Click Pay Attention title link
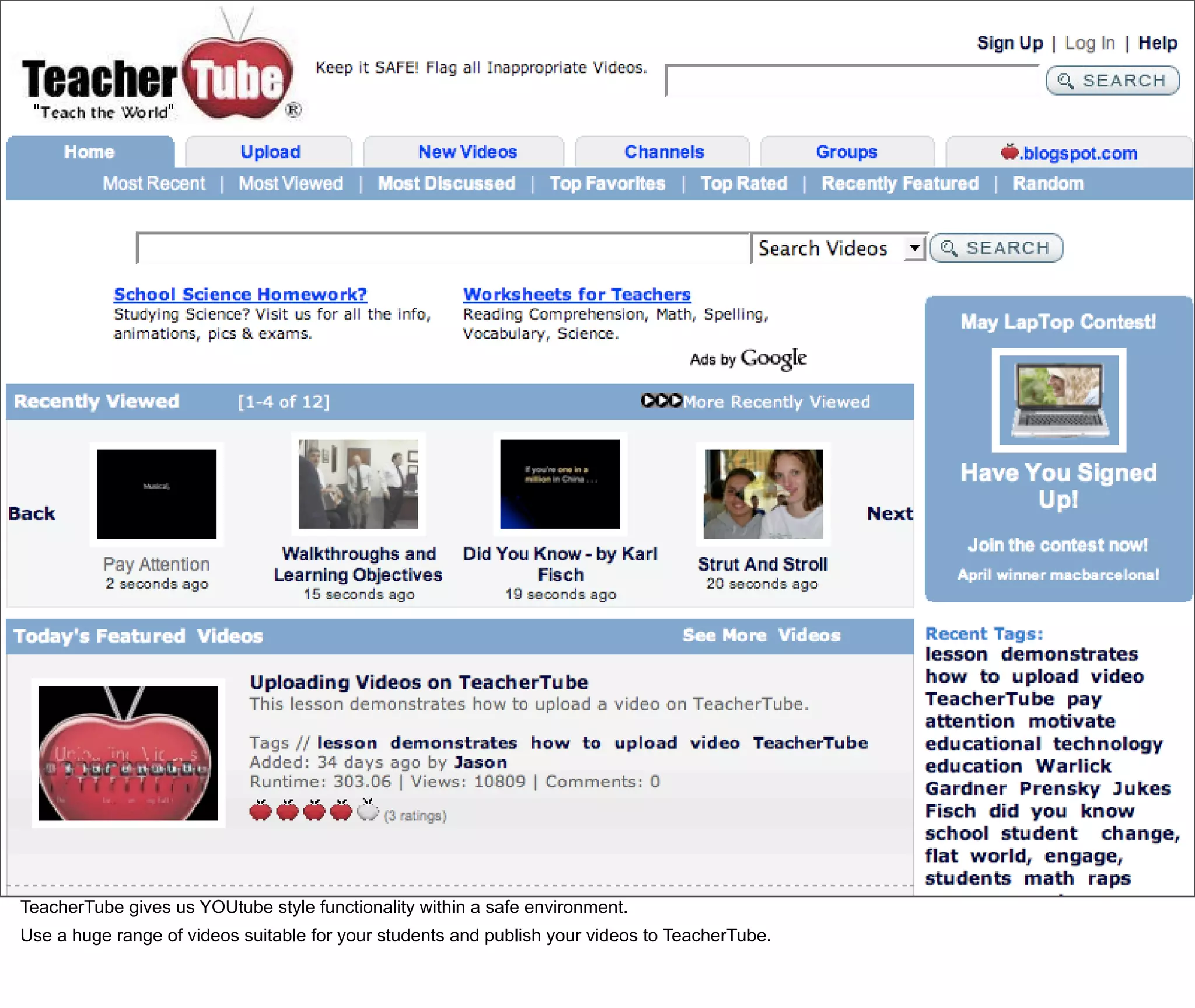 tap(156, 564)
